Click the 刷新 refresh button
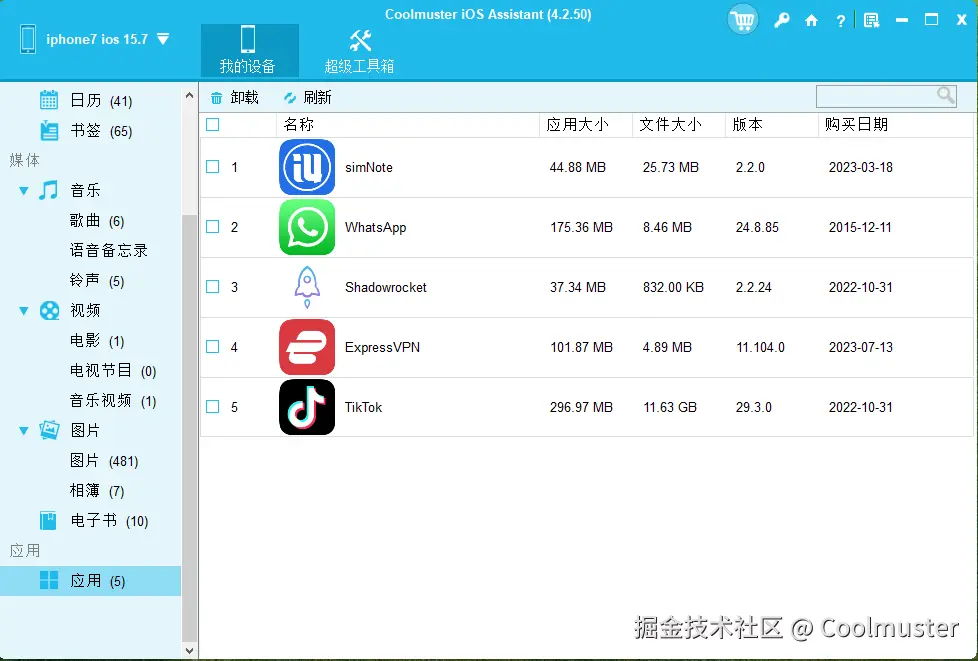The width and height of the screenshot is (978, 661). 307,98
